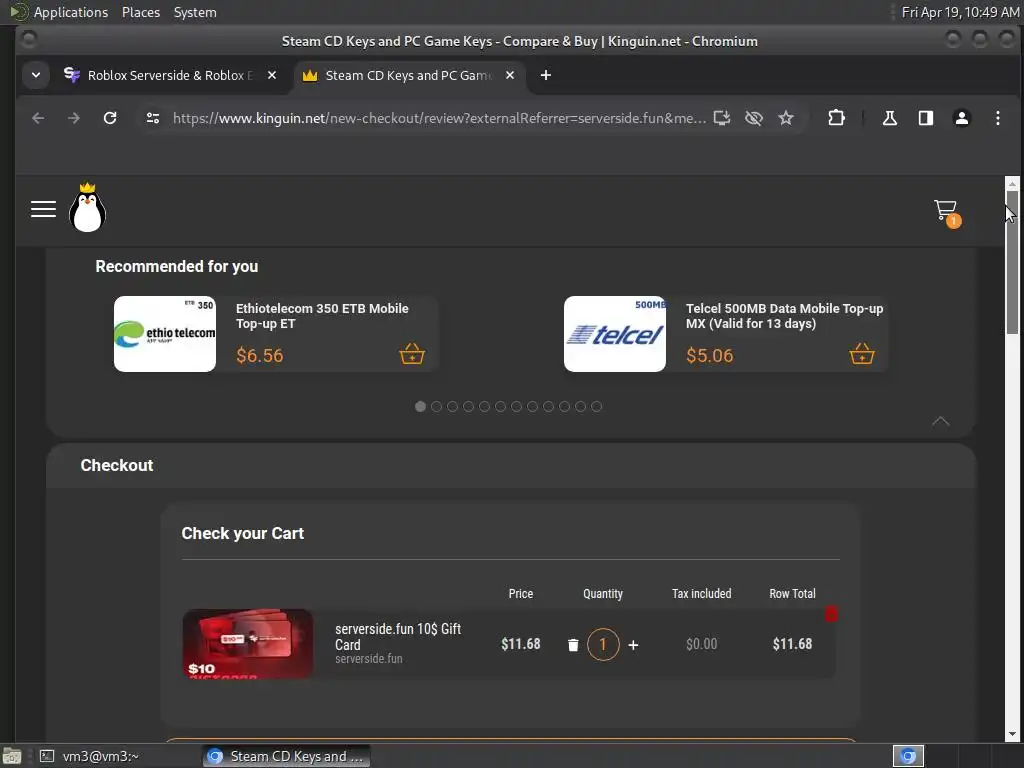Go forward in browser history
This screenshot has height=768, width=1024.
click(x=74, y=118)
